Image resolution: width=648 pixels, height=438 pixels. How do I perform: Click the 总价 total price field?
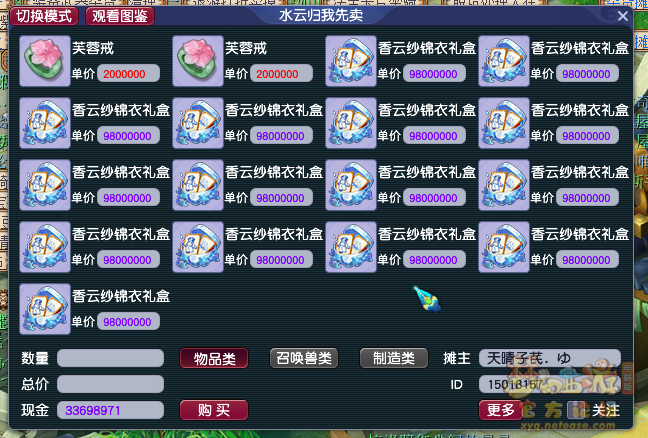(110, 384)
